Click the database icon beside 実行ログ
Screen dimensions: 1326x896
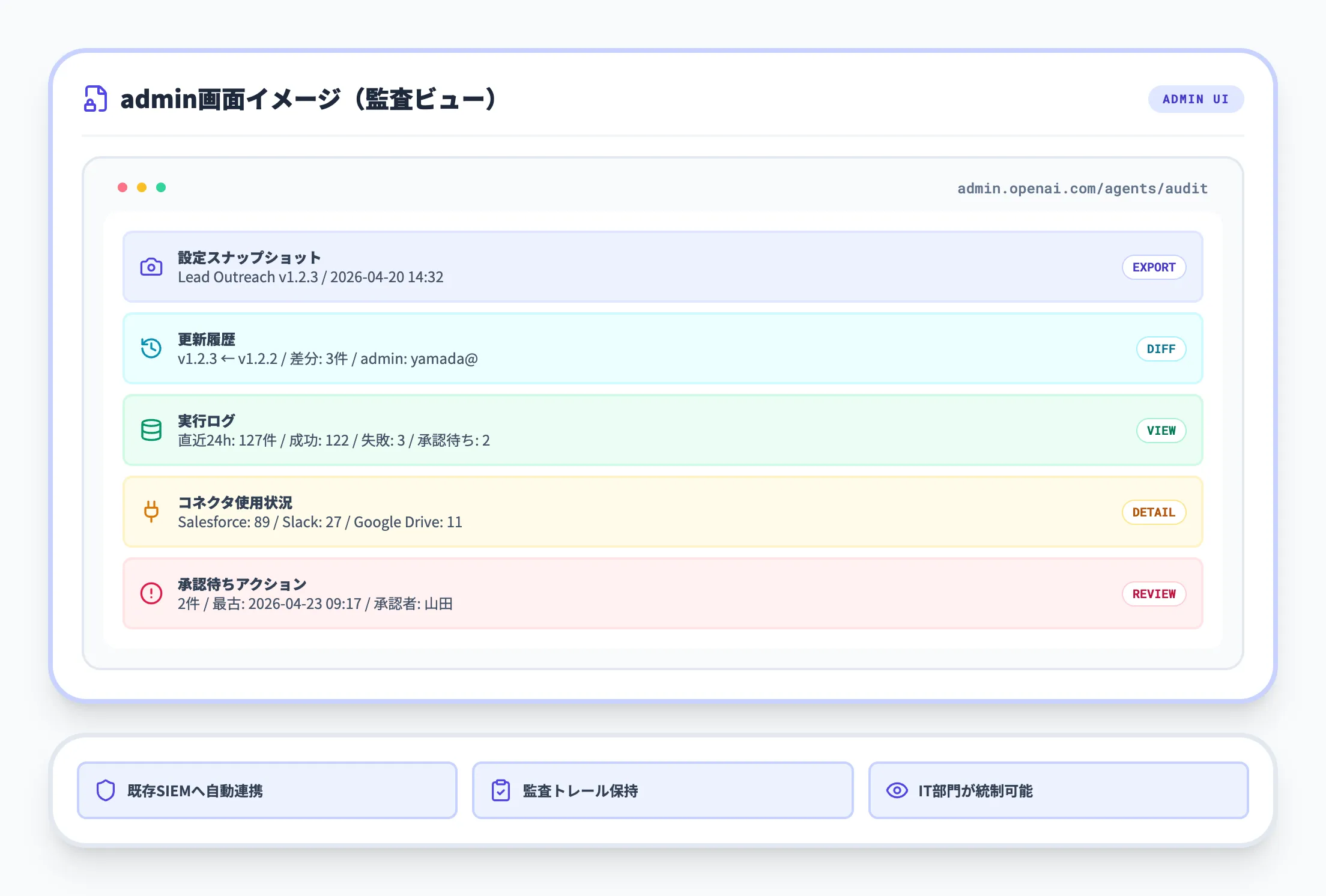point(151,430)
